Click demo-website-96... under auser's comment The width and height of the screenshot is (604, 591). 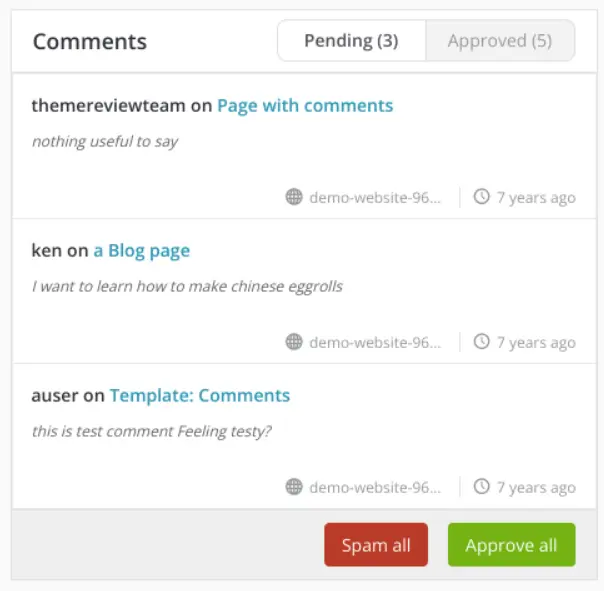pyautogui.click(x=375, y=487)
